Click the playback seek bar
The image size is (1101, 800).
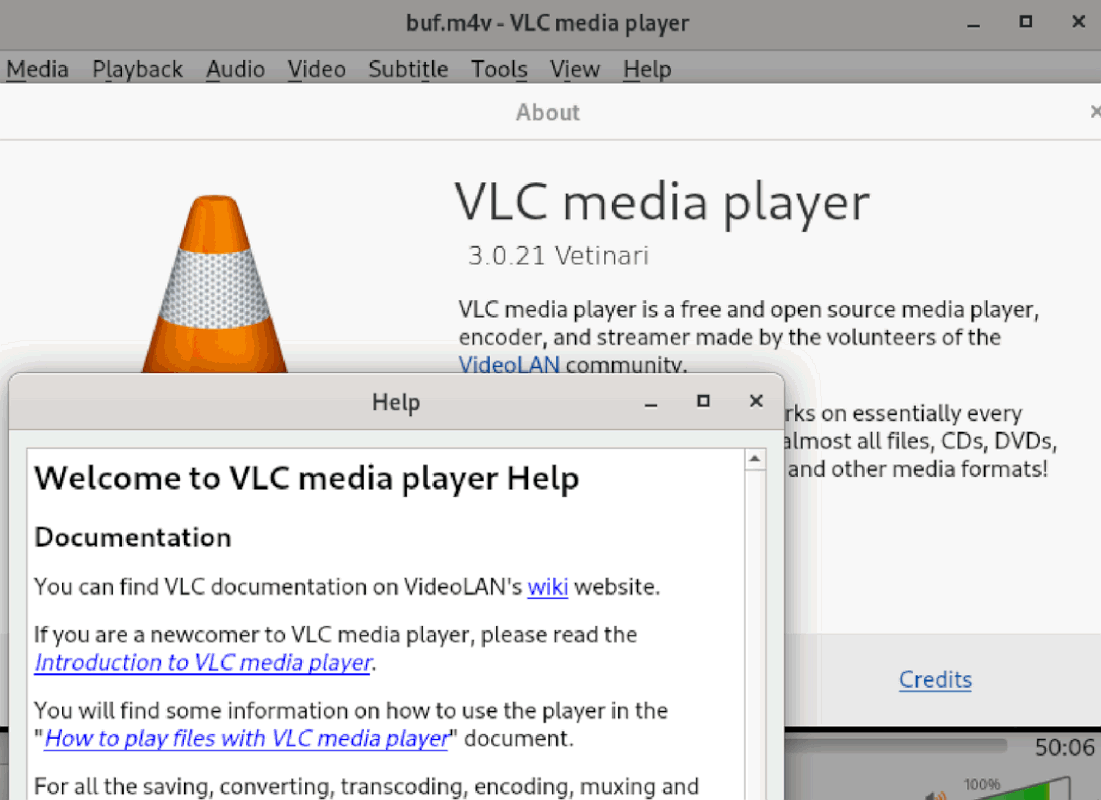click(895, 746)
